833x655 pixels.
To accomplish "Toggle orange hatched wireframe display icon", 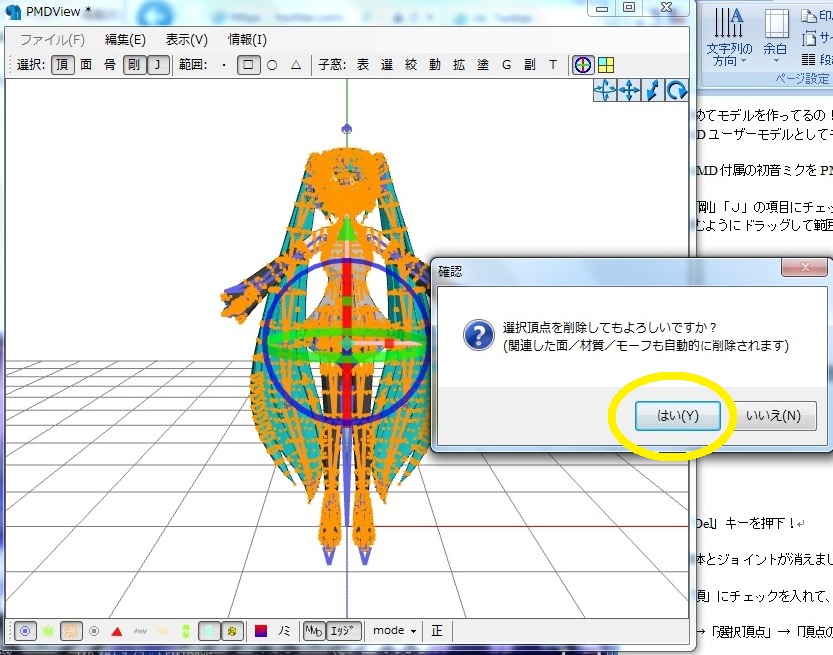I will [71, 631].
